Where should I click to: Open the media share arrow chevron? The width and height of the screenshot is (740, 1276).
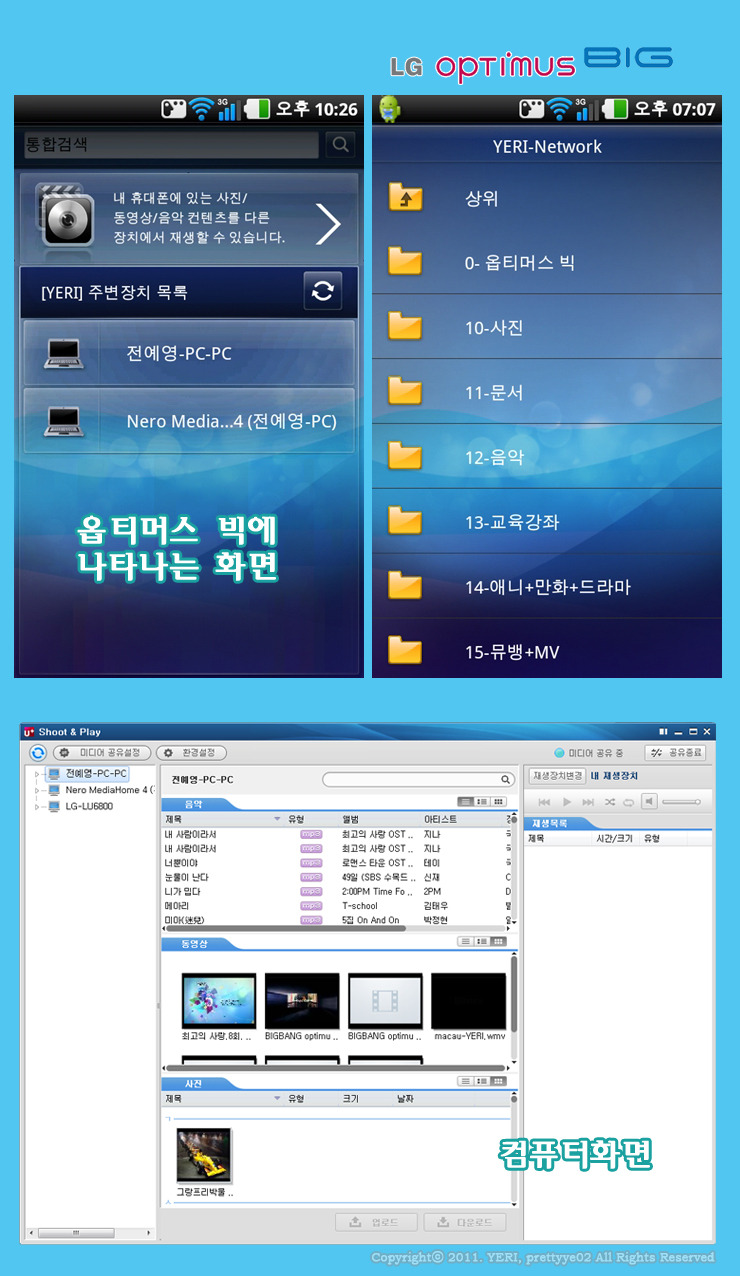(329, 223)
